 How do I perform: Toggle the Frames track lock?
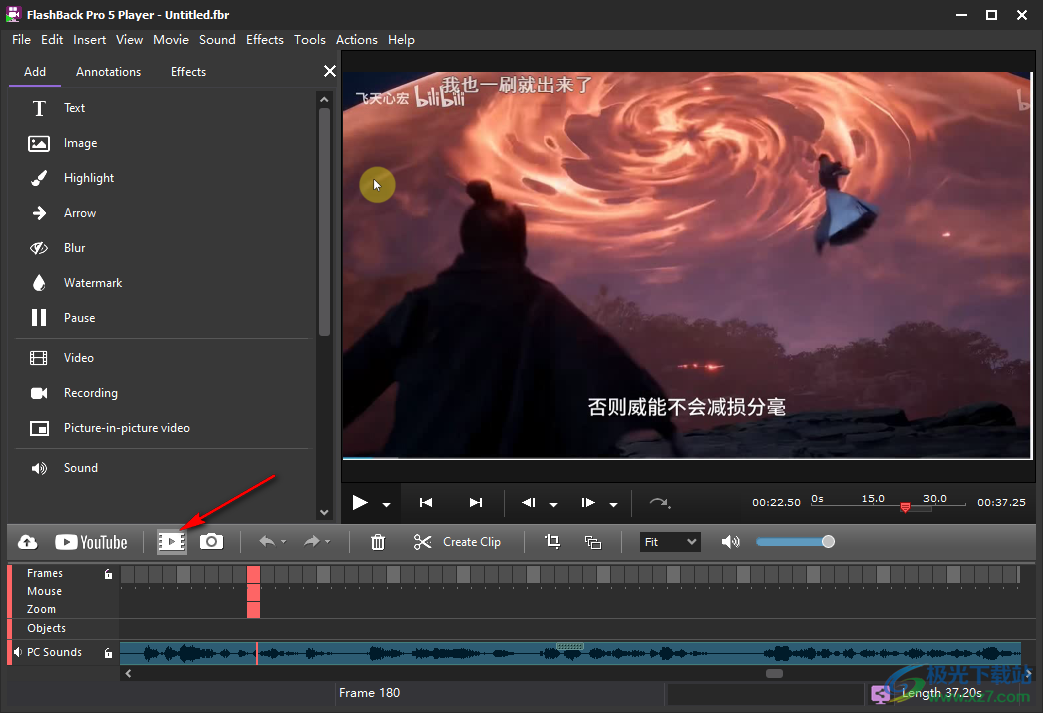(x=108, y=574)
